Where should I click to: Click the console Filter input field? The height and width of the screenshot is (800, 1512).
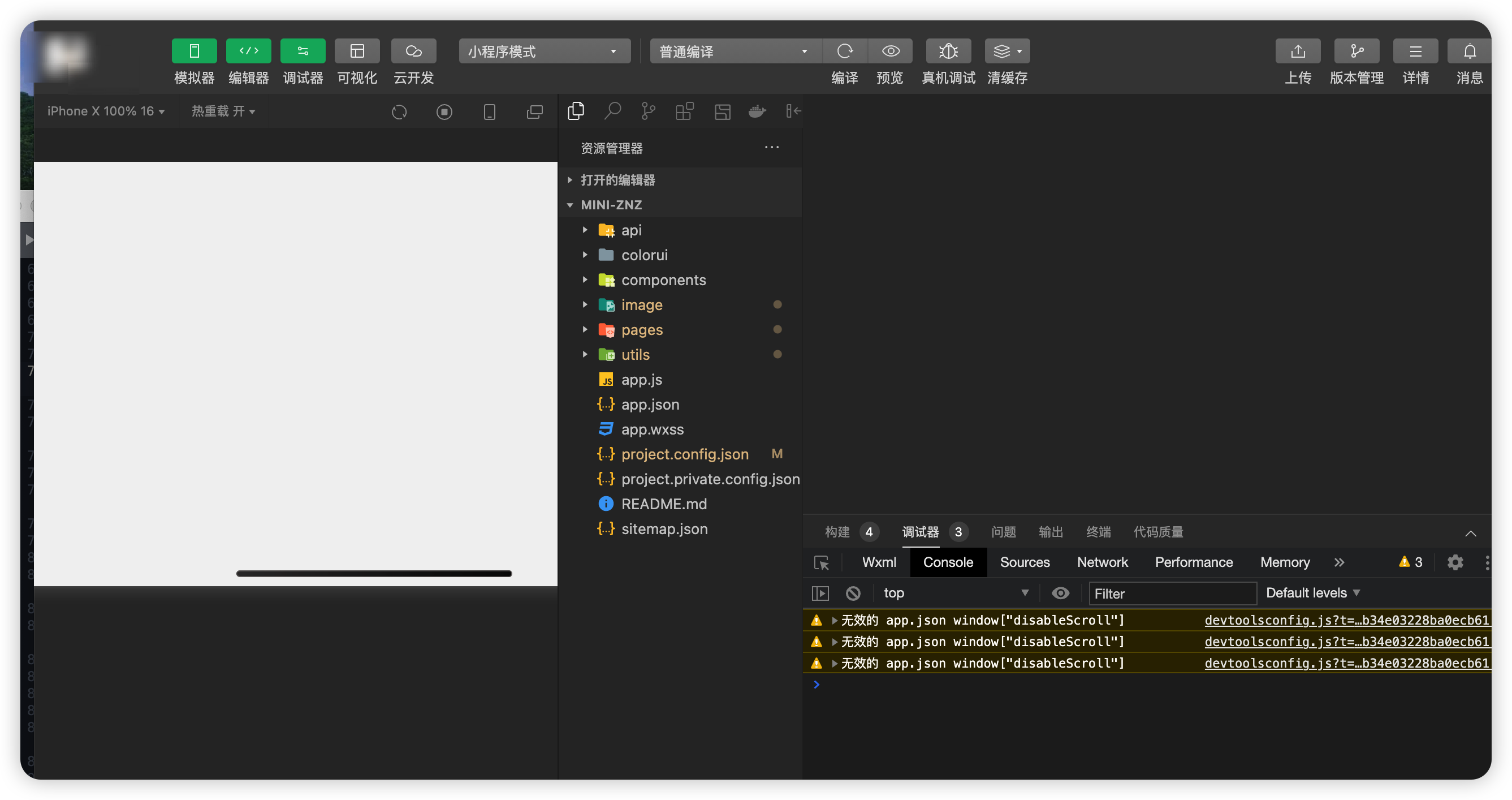pyautogui.click(x=1172, y=594)
